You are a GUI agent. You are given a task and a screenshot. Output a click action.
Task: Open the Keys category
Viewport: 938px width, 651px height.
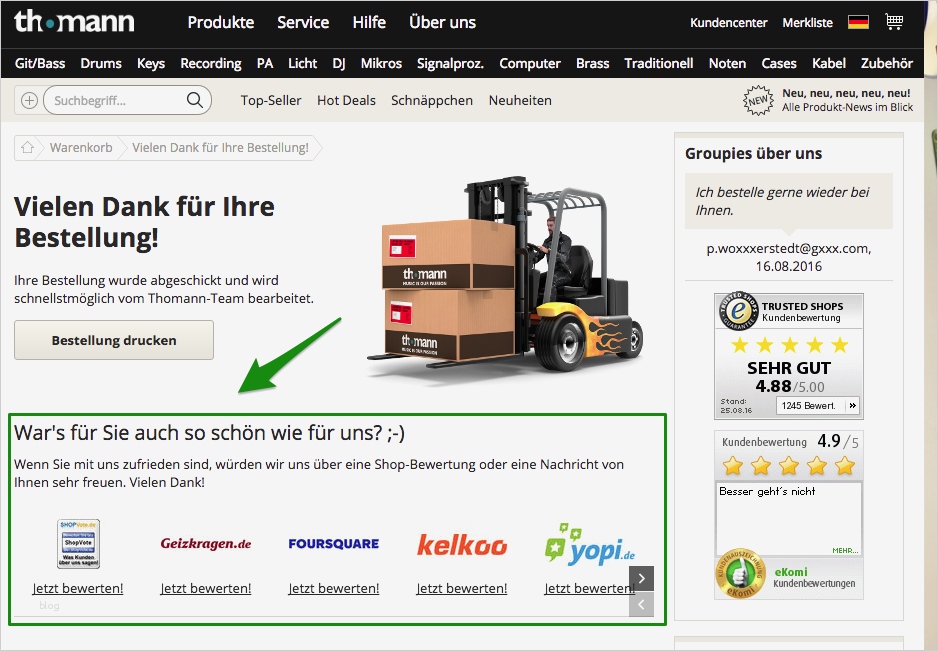pos(151,63)
